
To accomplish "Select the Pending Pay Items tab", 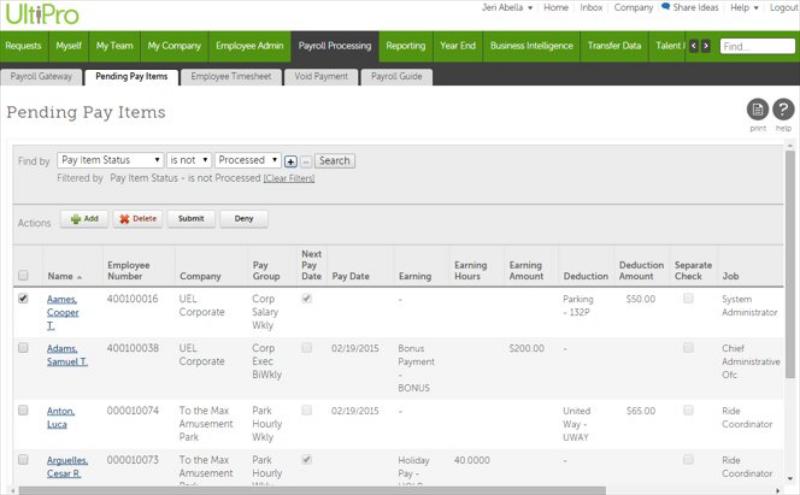I will pyautogui.click(x=132, y=77).
